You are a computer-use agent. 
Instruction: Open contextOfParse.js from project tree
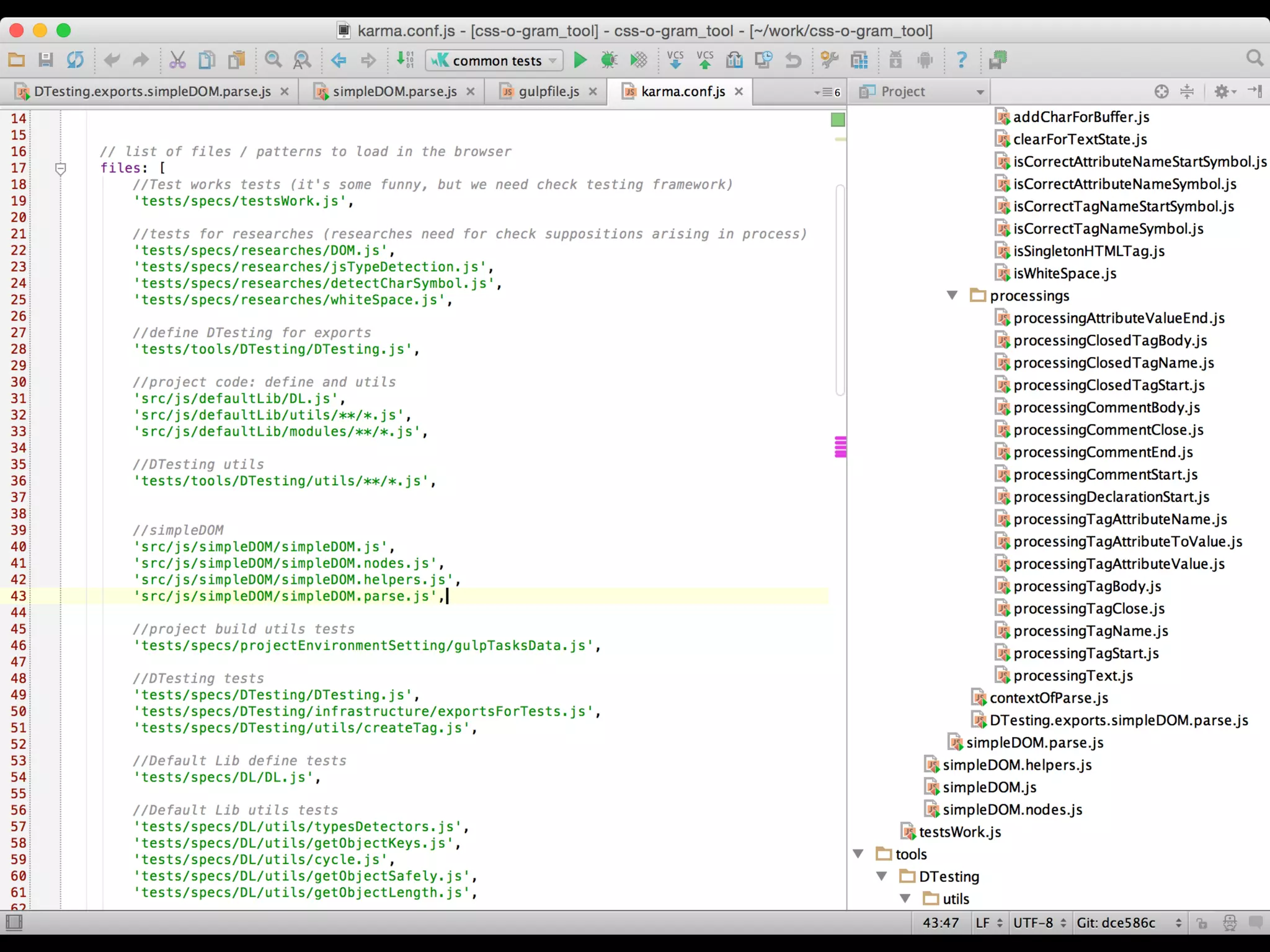click(x=1048, y=698)
